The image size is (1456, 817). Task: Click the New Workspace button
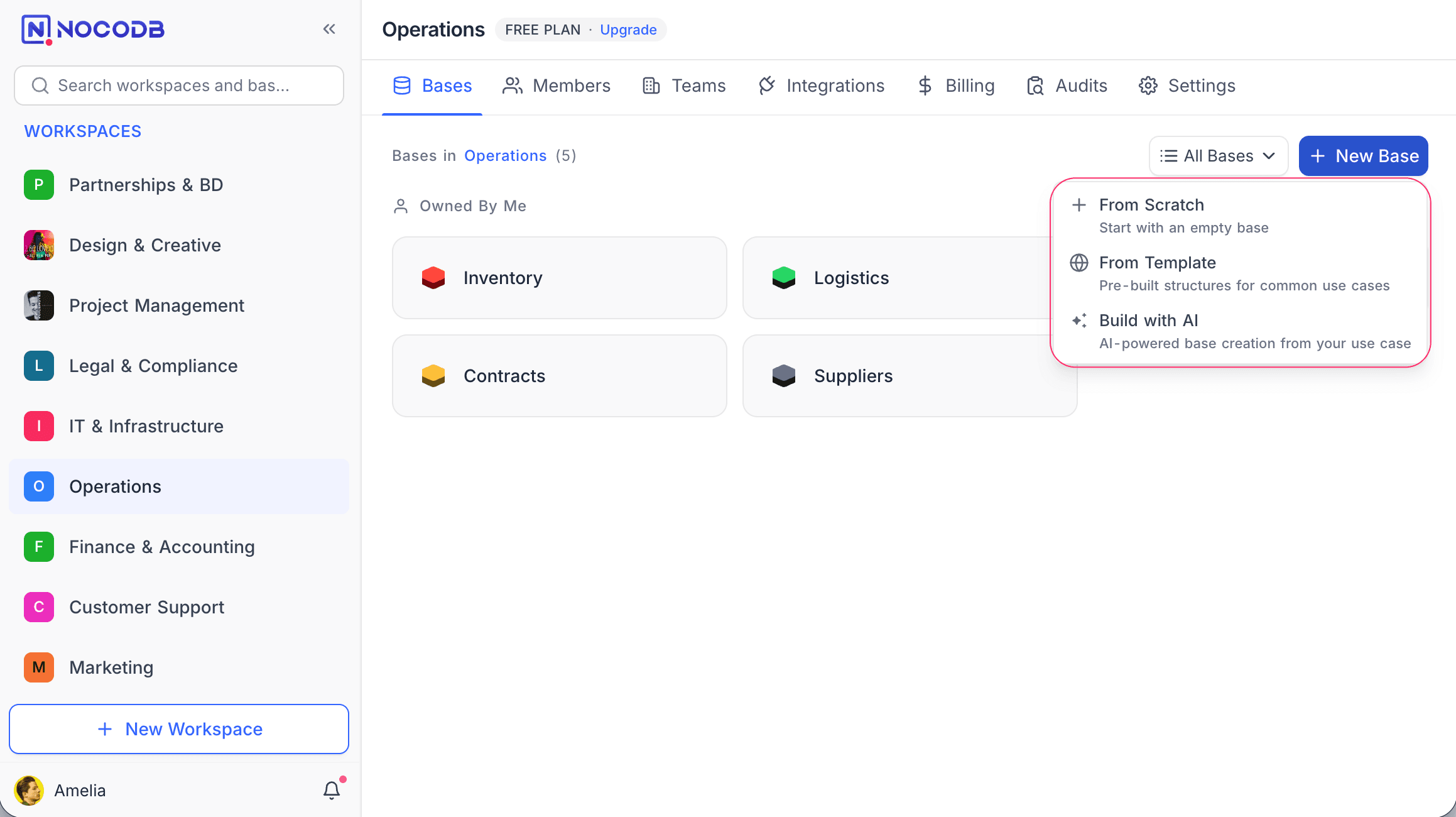(x=179, y=729)
